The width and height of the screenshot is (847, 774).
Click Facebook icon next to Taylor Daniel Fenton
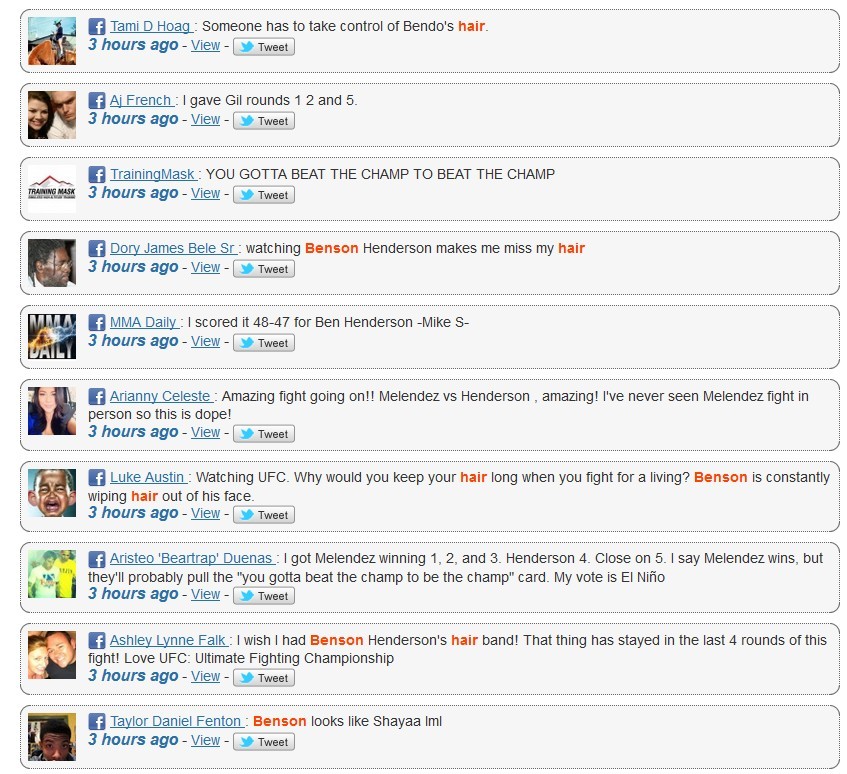coord(97,722)
